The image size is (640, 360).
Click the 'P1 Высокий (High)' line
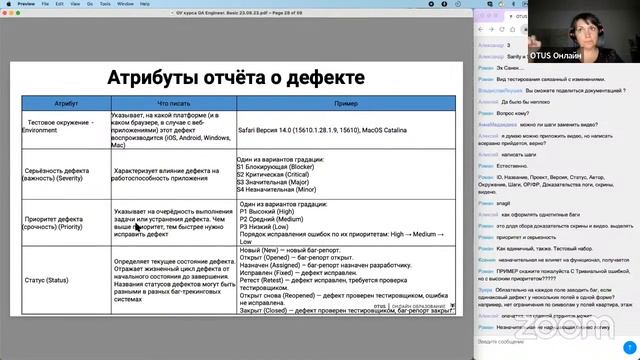tap(267, 212)
